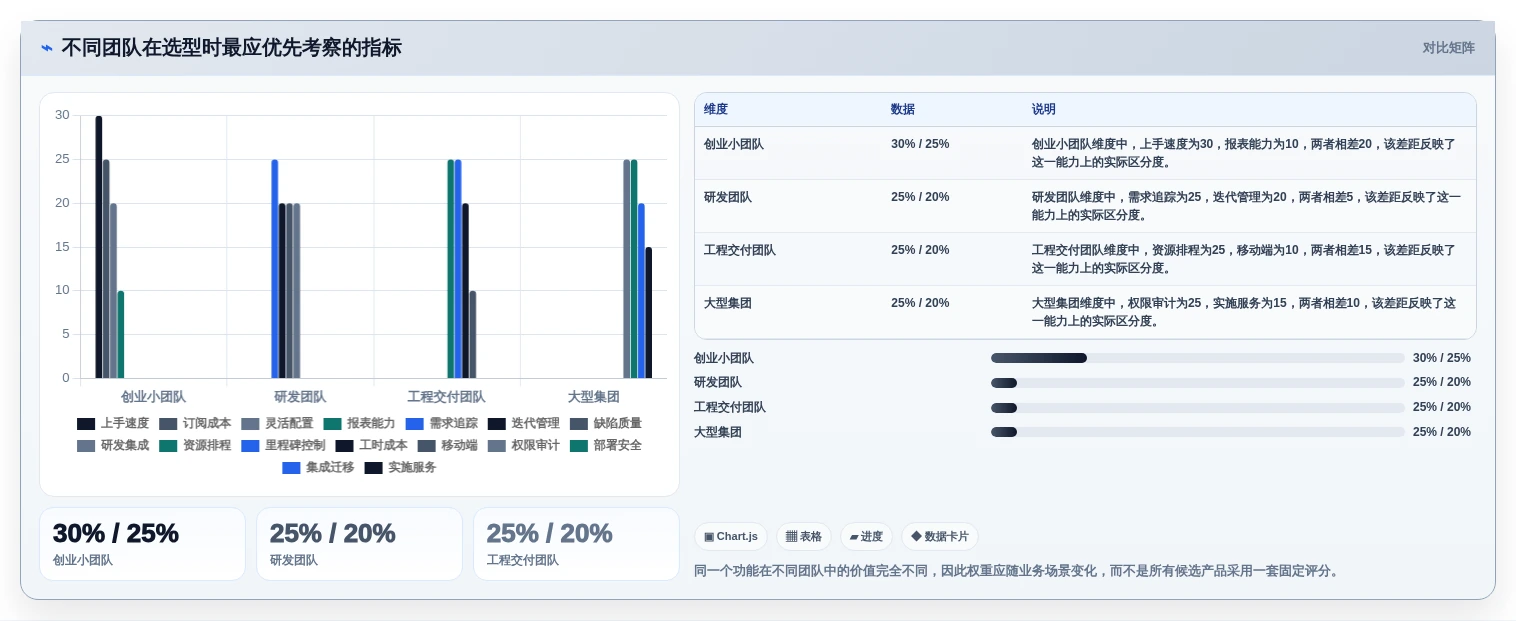
Task: Click the 创业小团队 progress bar
Action: 1197,358
